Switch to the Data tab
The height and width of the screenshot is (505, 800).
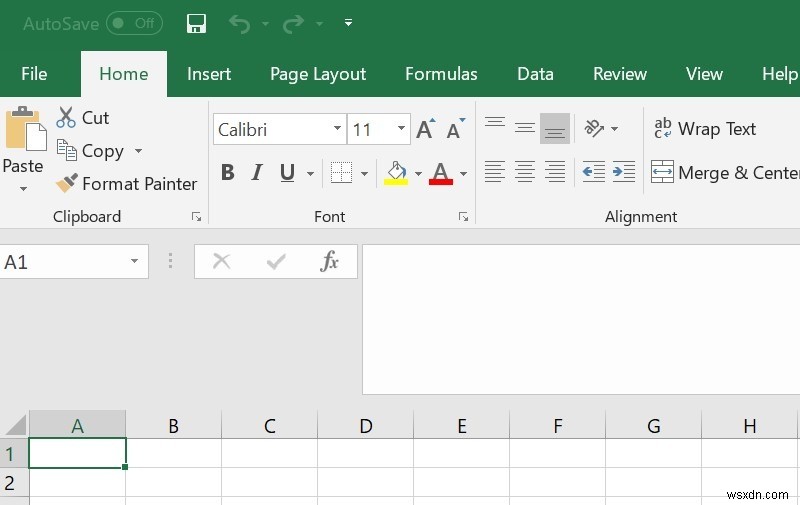point(535,74)
